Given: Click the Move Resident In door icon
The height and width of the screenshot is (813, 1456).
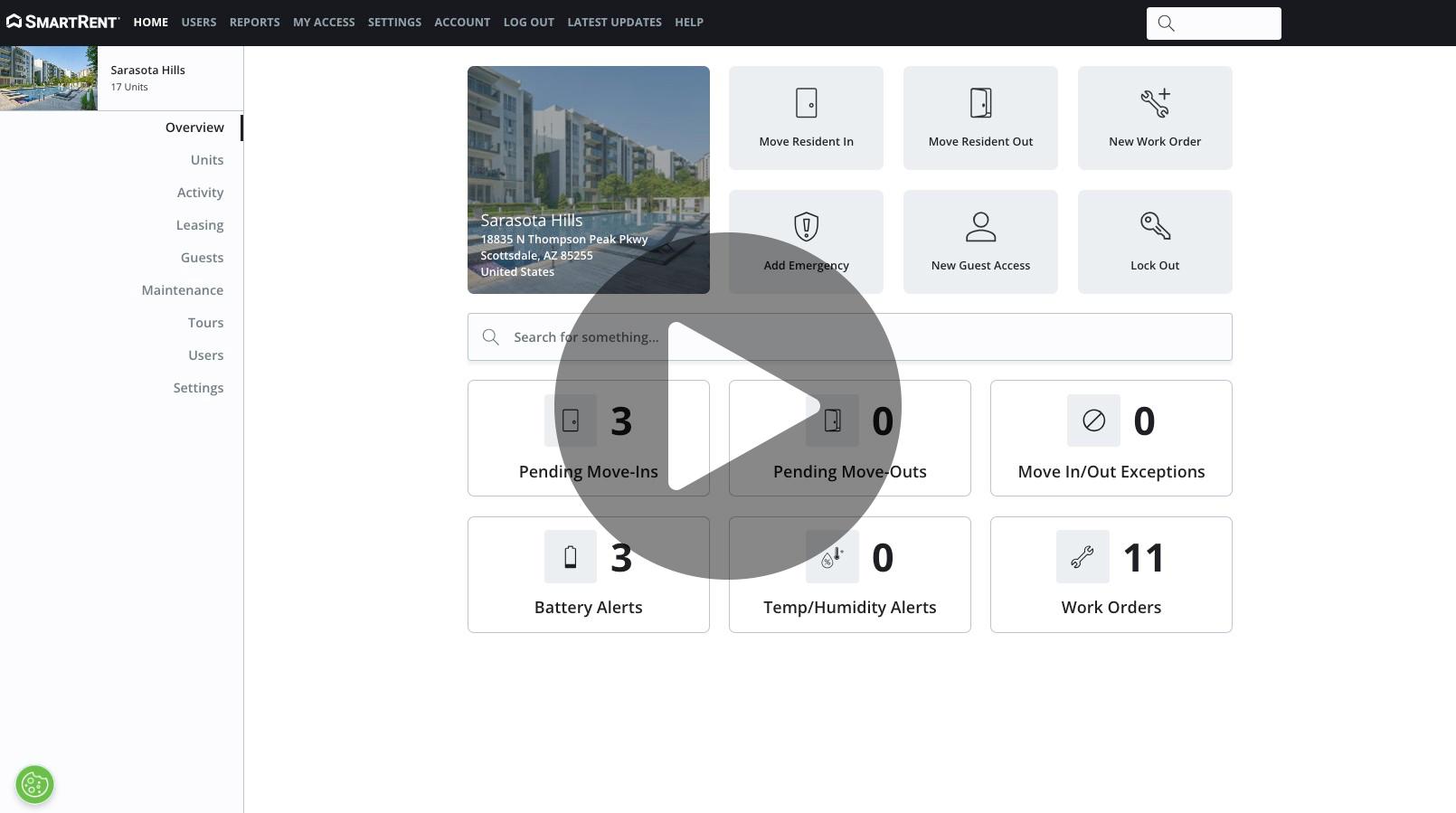Looking at the screenshot, I should [x=806, y=103].
